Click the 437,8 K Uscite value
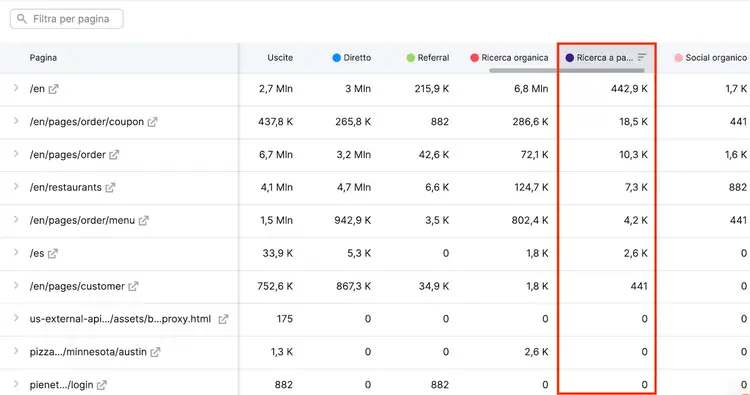The image size is (750, 395). (276, 122)
